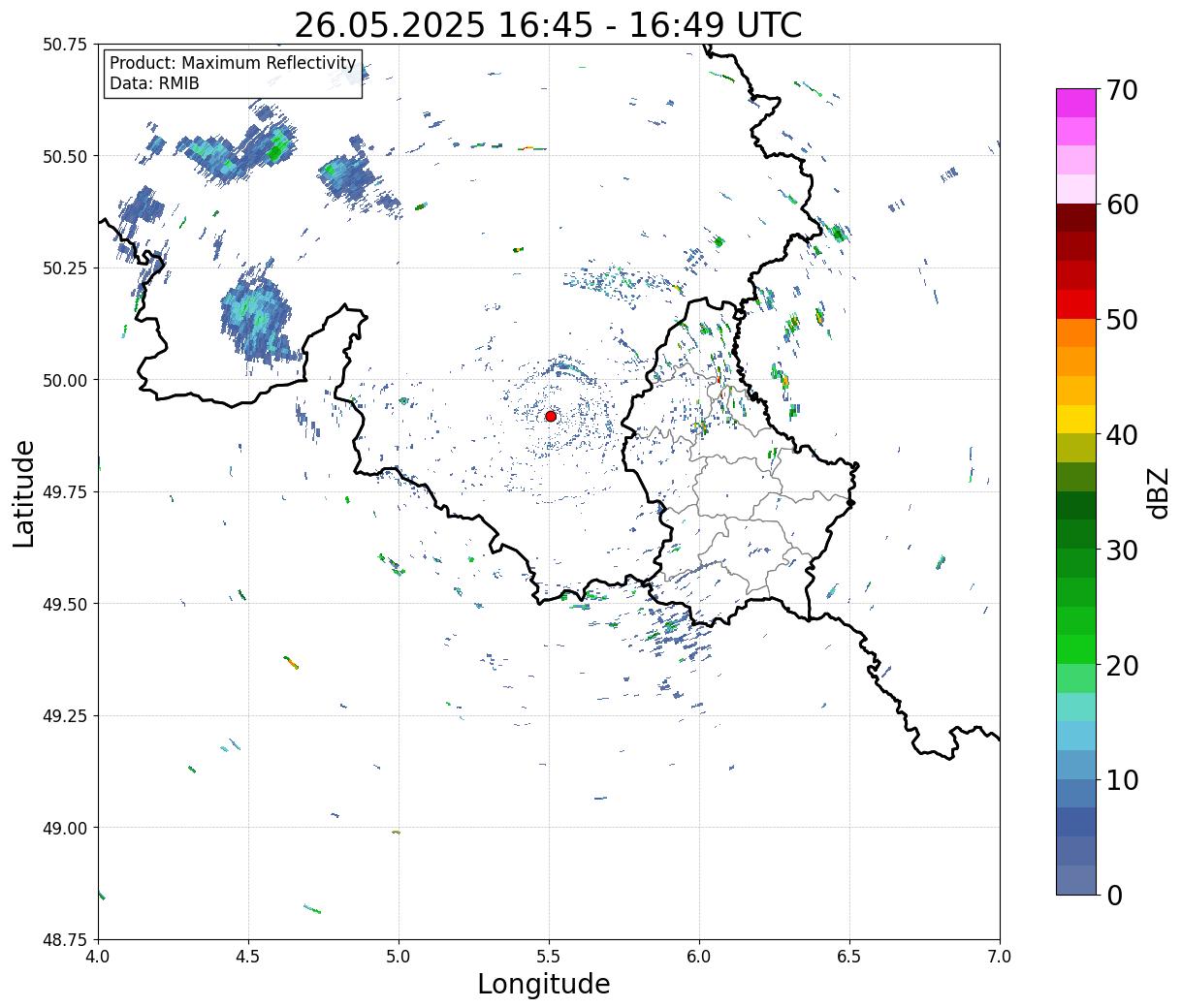Click the dark maroon colorbar swatch below 60
The height and width of the screenshot is (1008, 1182).
tap(1076, 218)
